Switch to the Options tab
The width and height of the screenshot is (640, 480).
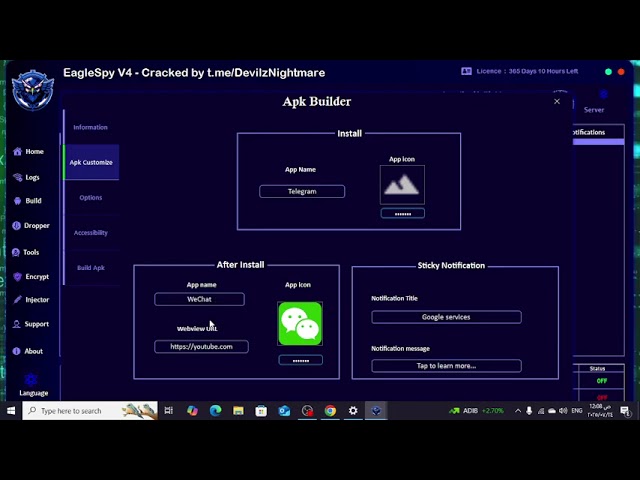coord(91,198)
